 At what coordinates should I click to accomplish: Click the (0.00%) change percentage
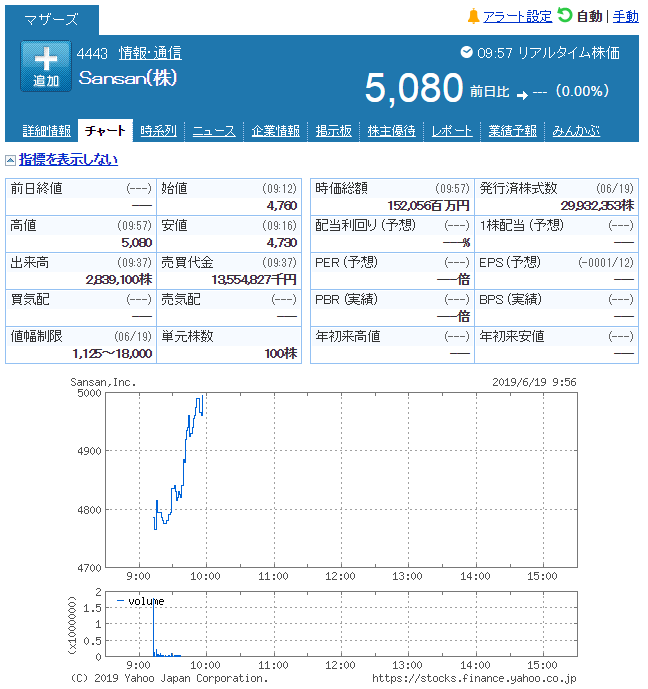pyautogui.click(x=583, y=91)
